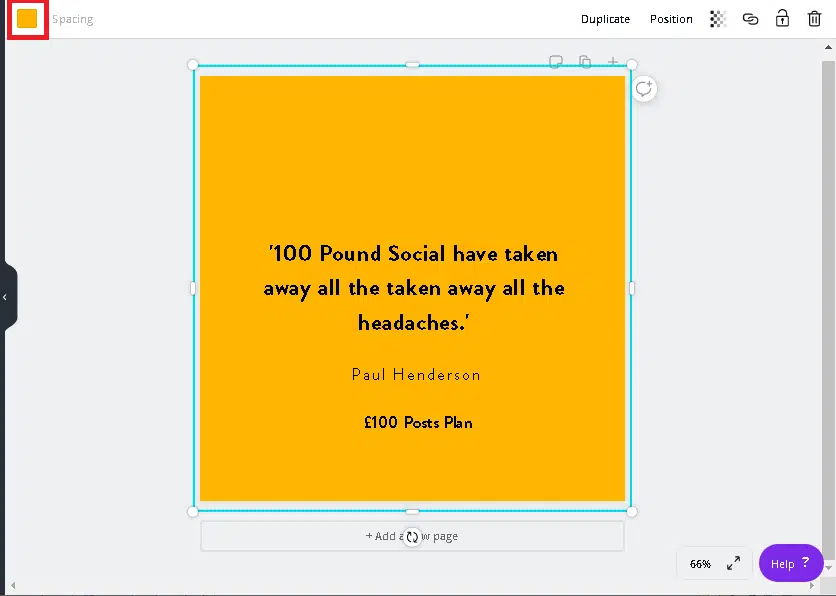Select the £100 Posts Plan text

[x=419, y=423]
